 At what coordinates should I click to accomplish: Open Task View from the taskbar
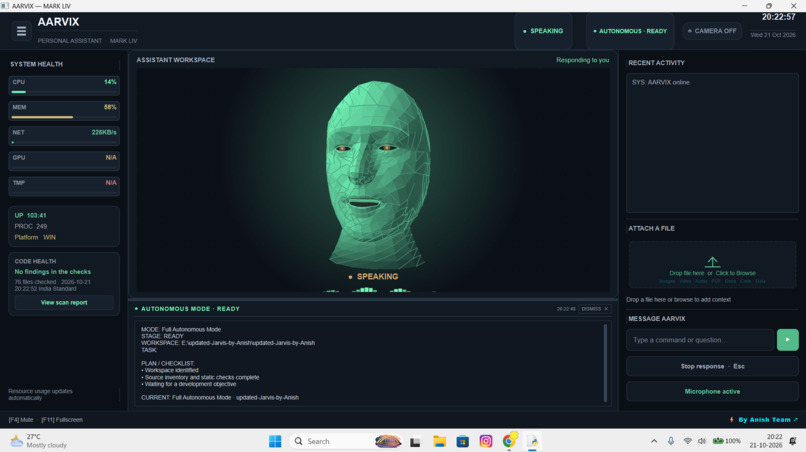tap(415, 441)
